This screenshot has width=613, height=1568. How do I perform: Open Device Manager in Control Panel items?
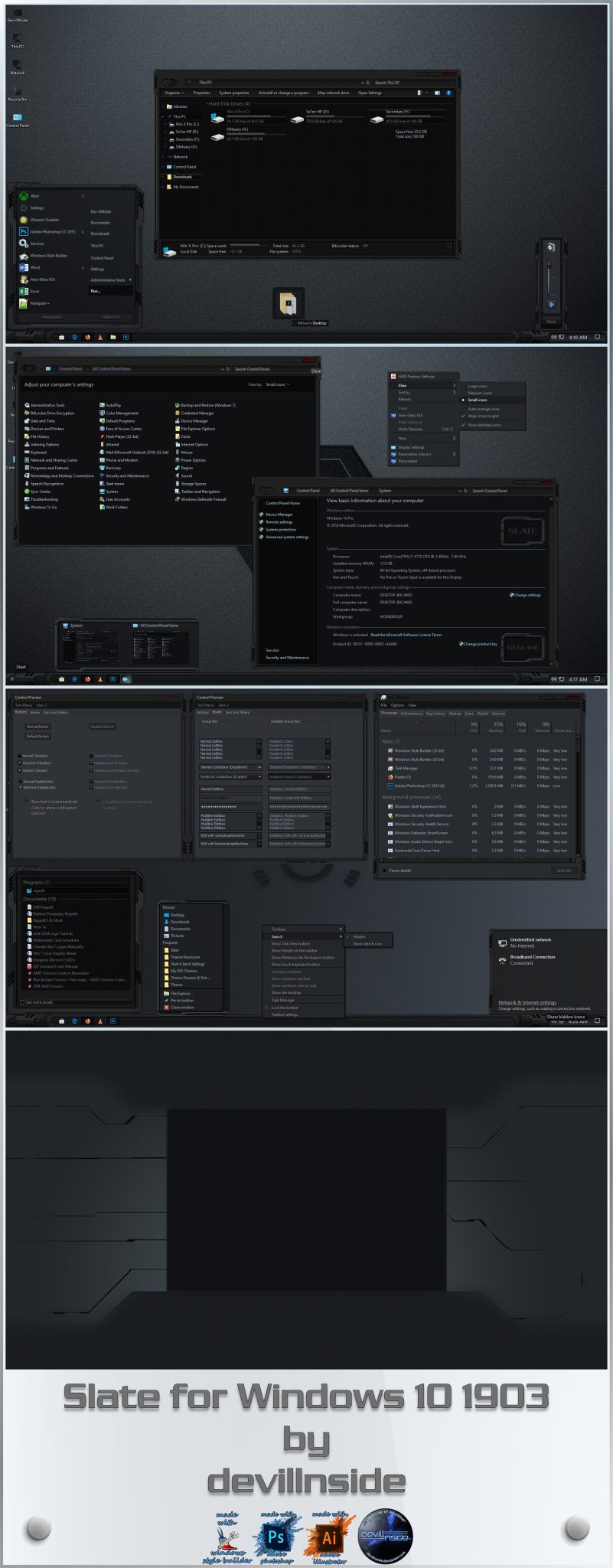[194, 421]
